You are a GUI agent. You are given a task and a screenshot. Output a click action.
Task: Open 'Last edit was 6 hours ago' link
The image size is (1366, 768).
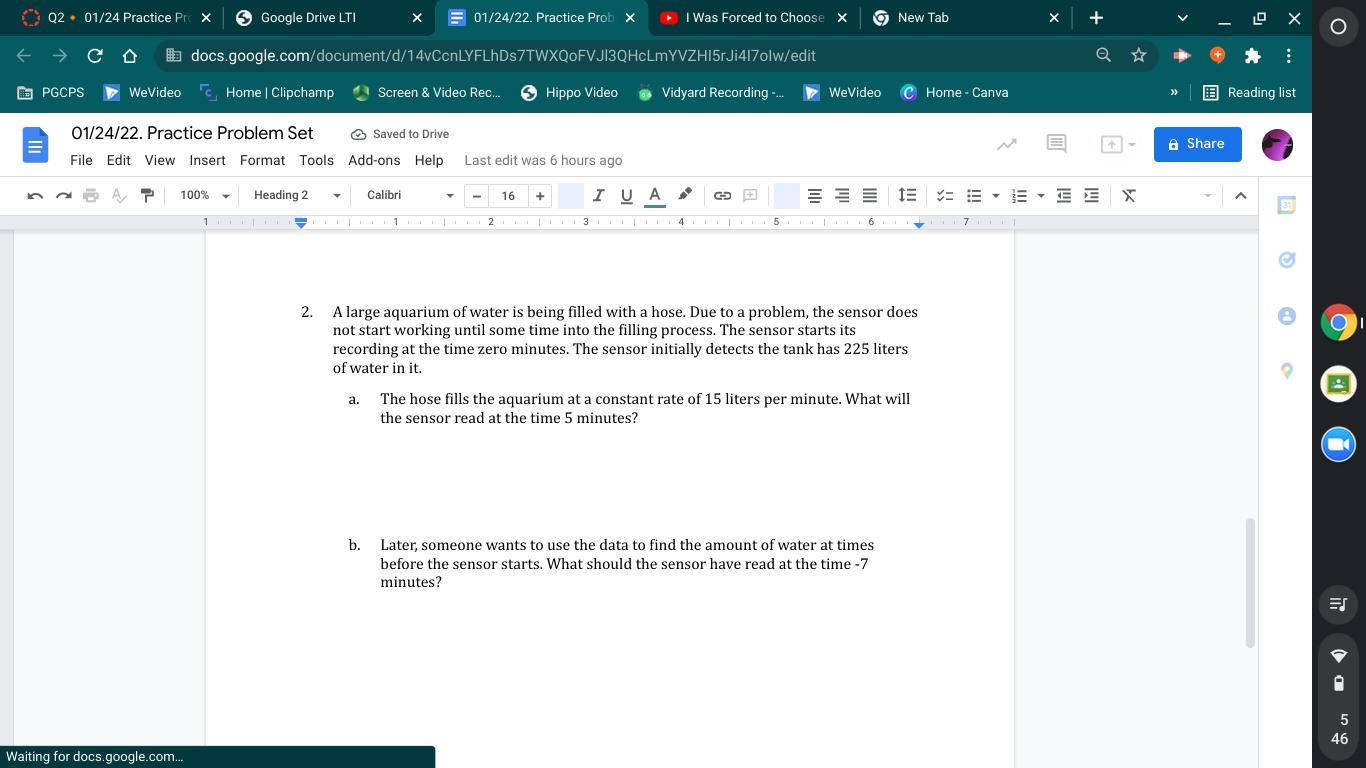pos(543,160)
